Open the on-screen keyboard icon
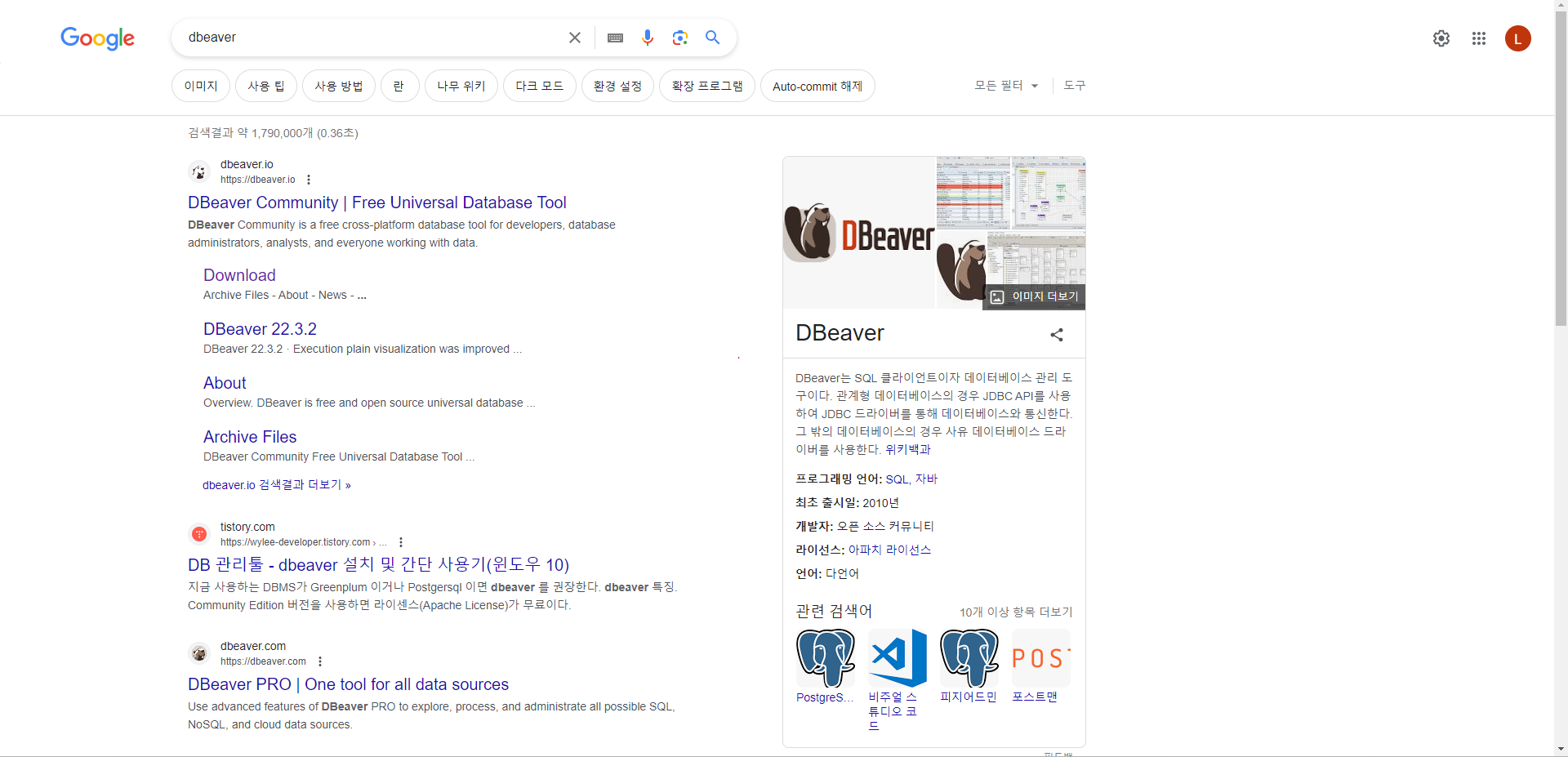Image resolution: width=1568 pixels, height=757 pixels. pos(616,38)
